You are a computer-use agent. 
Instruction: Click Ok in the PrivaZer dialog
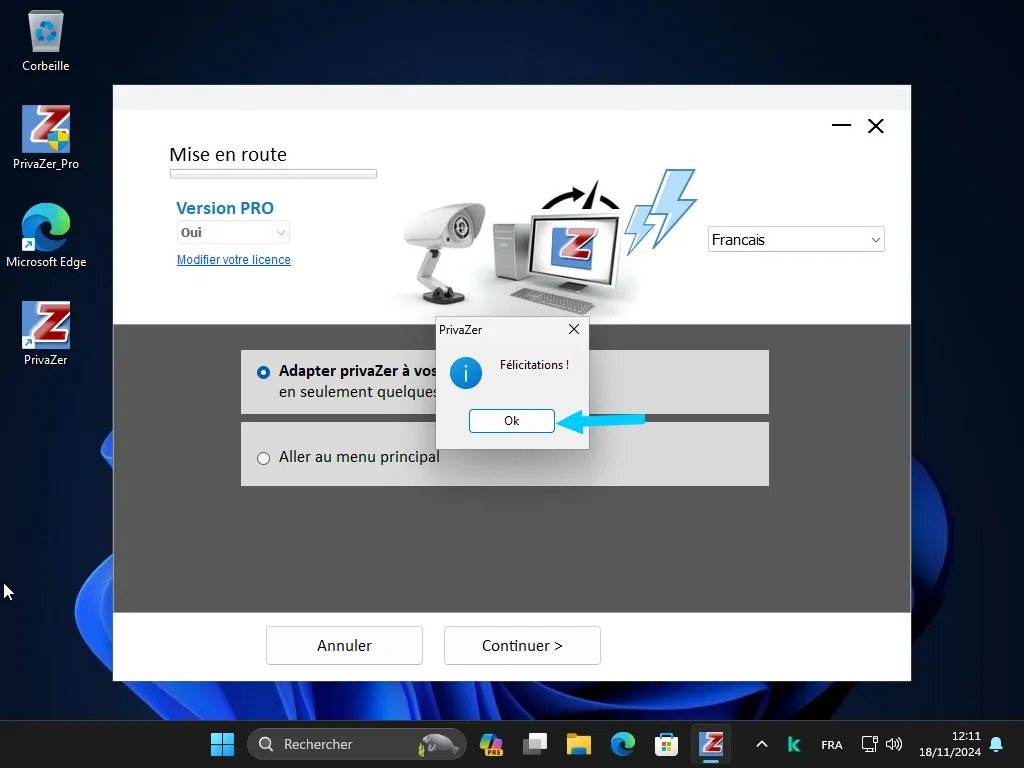click(x=511, y=421)
